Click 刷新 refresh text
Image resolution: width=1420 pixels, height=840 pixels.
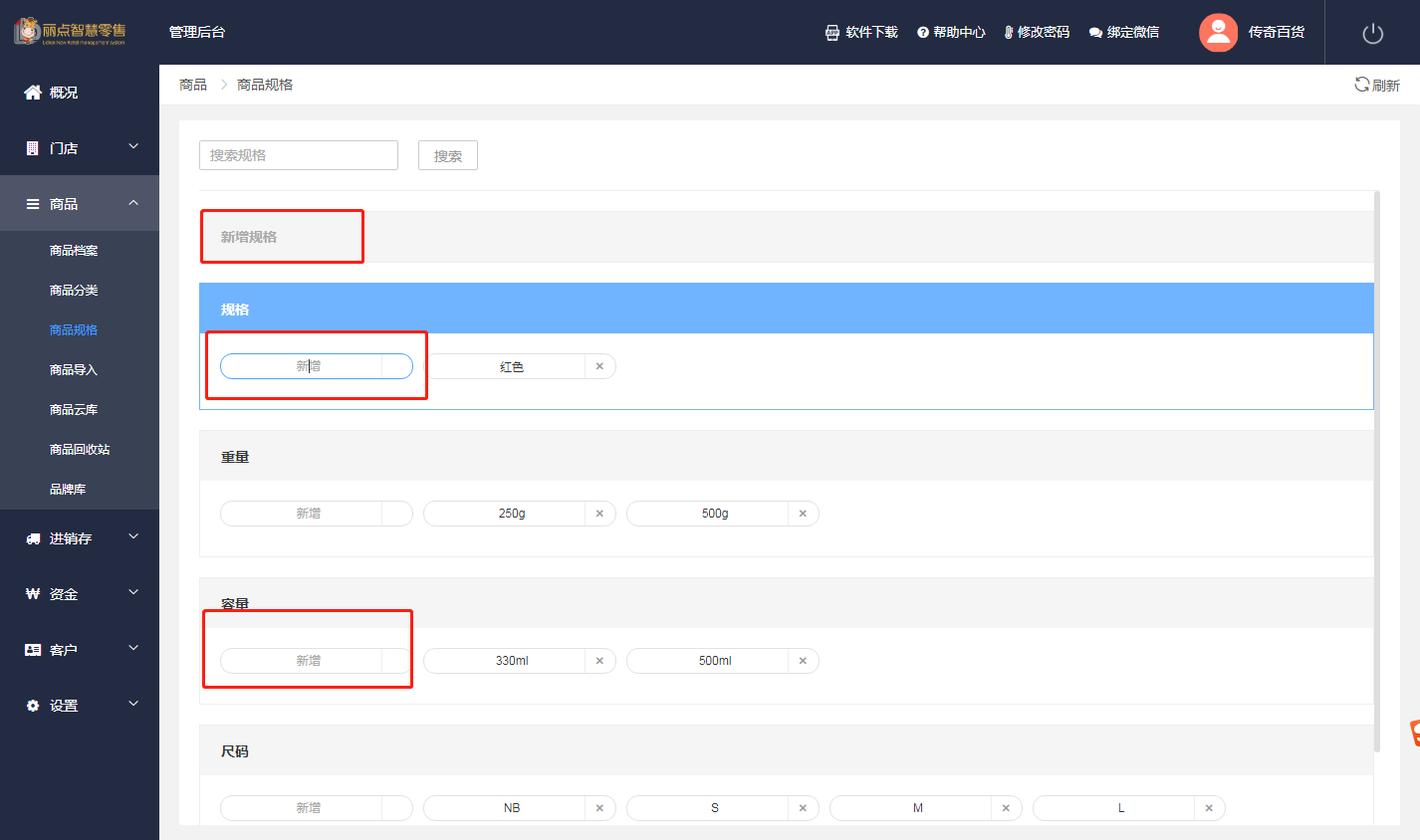click(x=1386, y=86)
